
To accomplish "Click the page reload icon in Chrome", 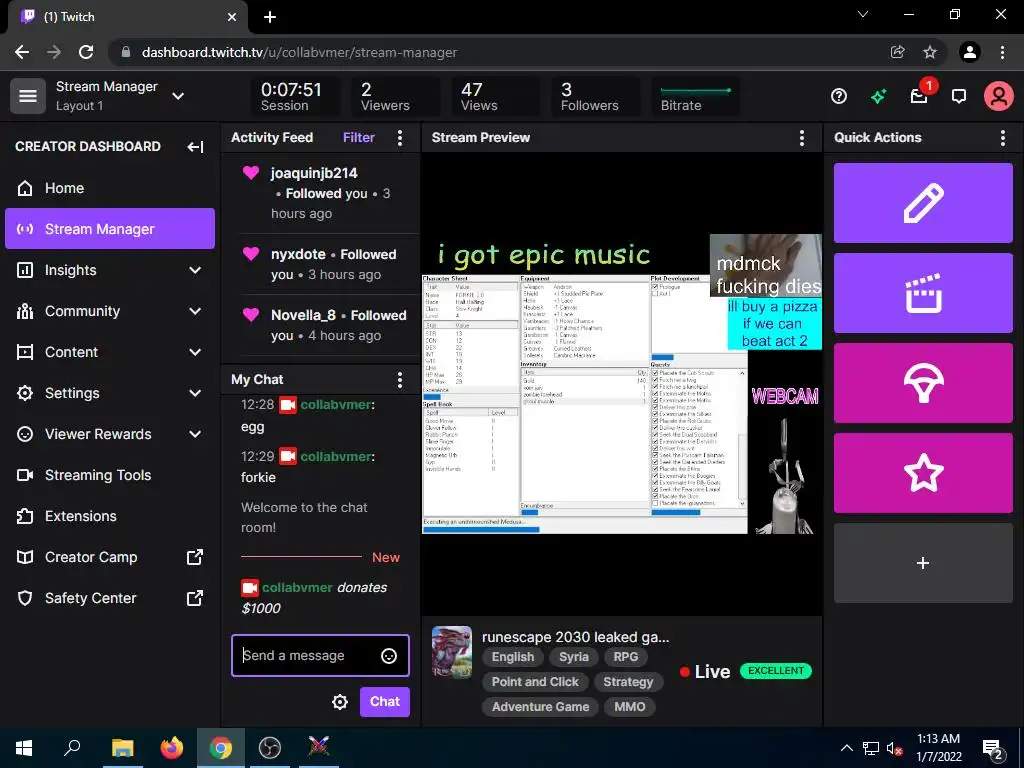I will coord(86,52).
